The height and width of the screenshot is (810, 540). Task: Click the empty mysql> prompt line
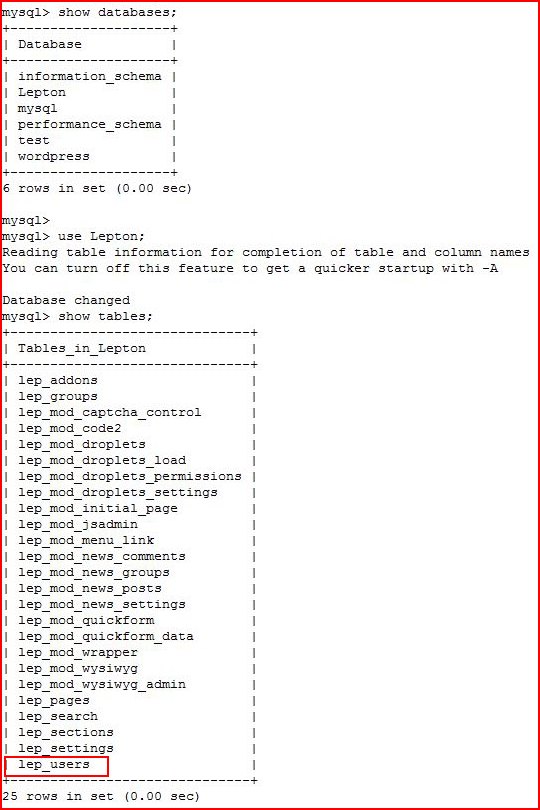coord(26,221)
